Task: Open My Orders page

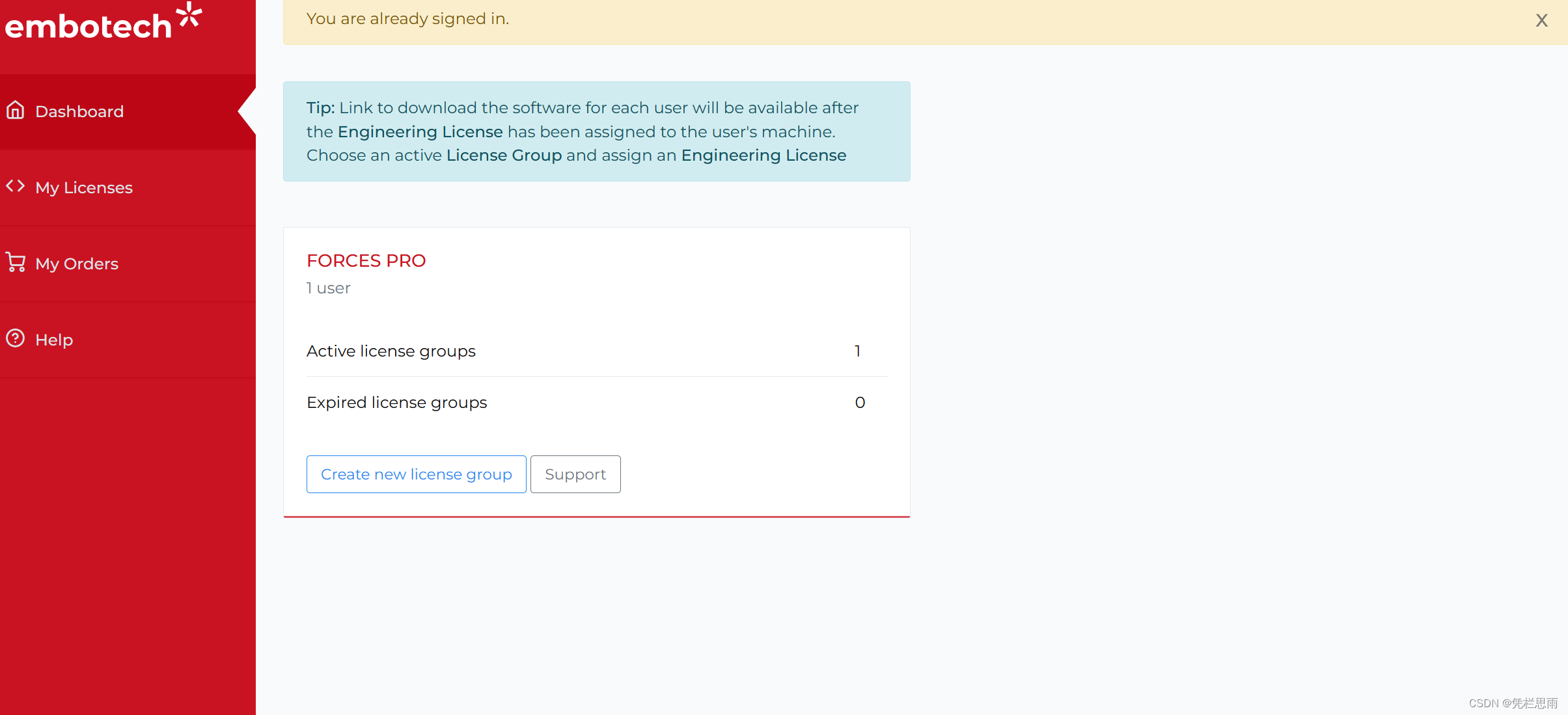Action: pyautogui.click(x=128, y=263)
